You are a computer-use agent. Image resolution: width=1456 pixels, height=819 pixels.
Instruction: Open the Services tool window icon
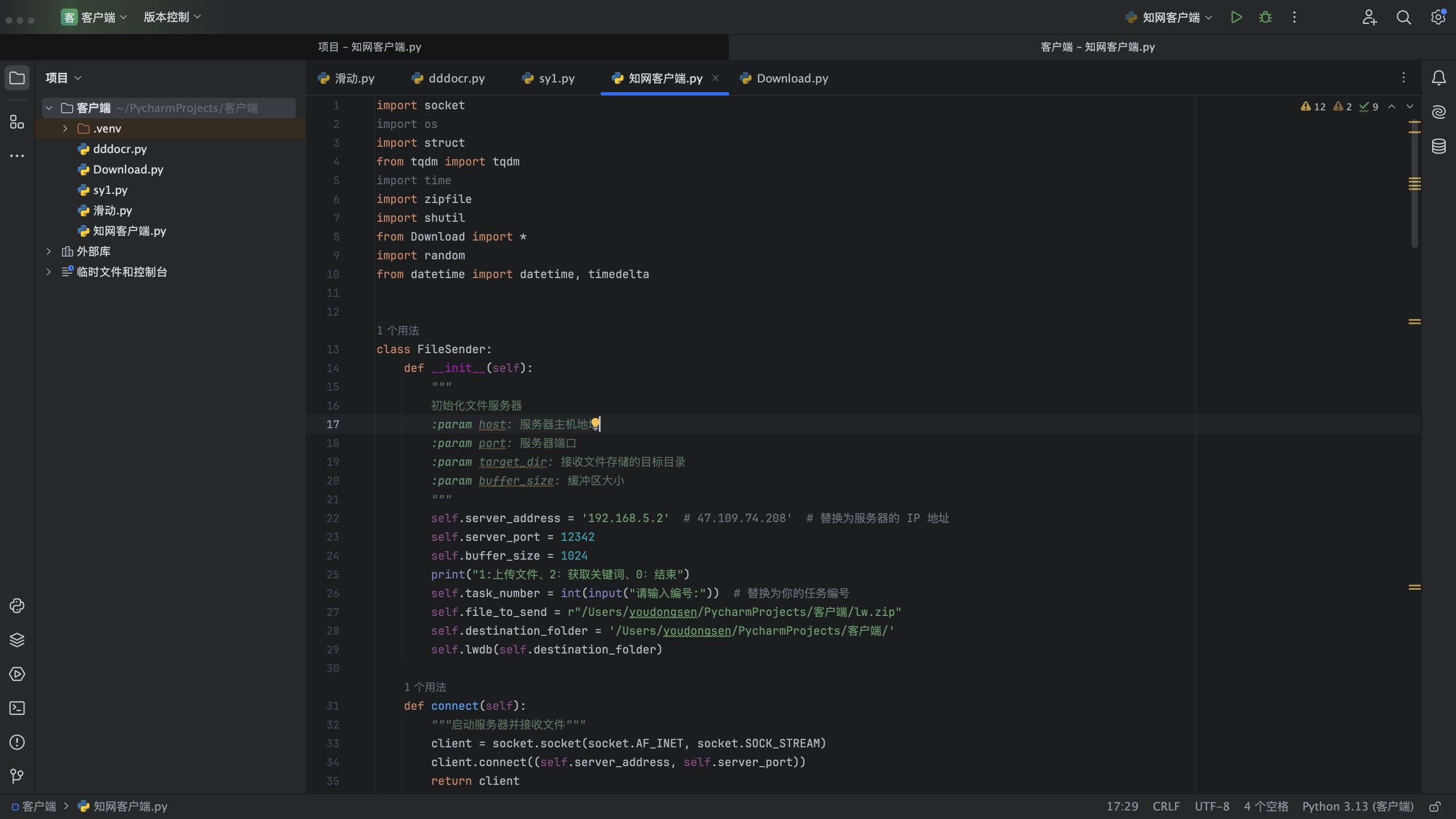[x=17, y=674]
